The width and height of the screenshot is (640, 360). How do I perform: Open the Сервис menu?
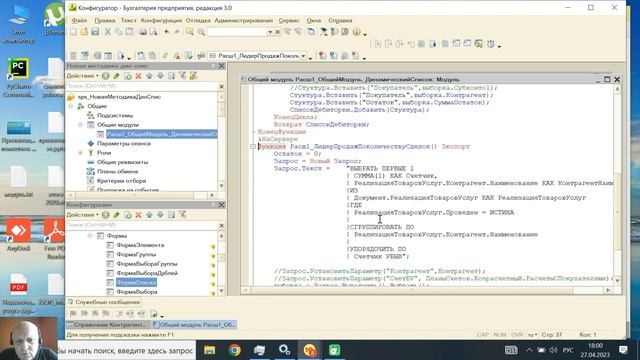click(x=289, y=20)
